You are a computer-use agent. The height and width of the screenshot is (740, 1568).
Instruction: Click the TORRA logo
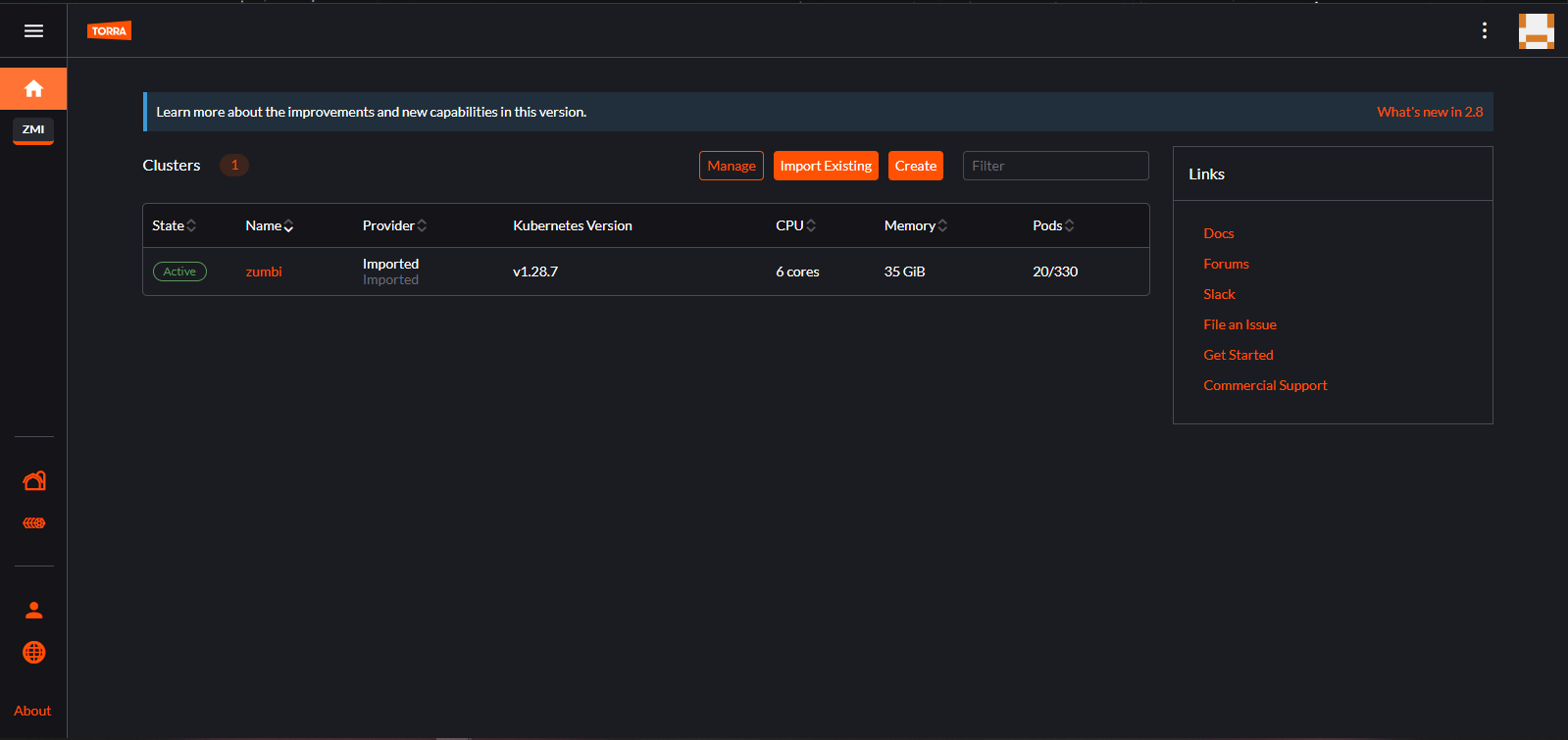click(x=109, y=31)
